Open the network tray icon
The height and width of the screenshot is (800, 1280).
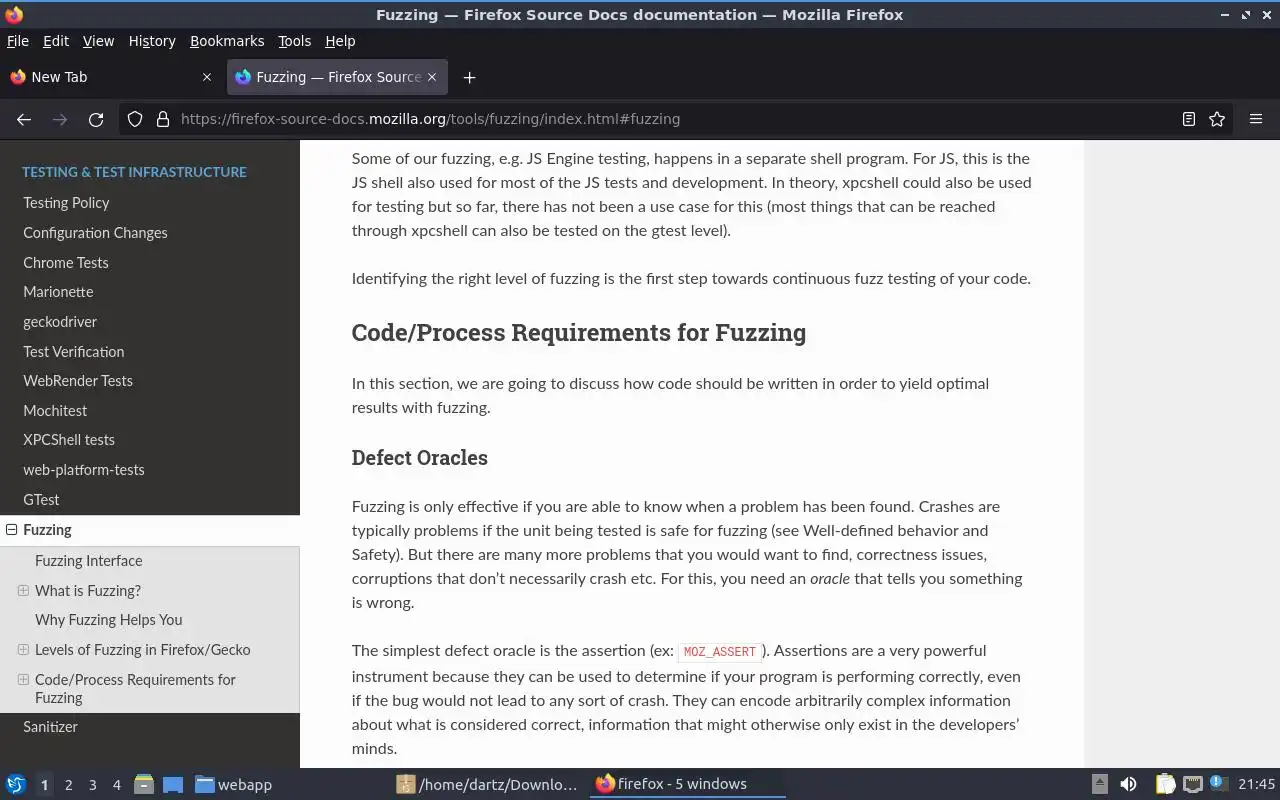coord(1192,784)
